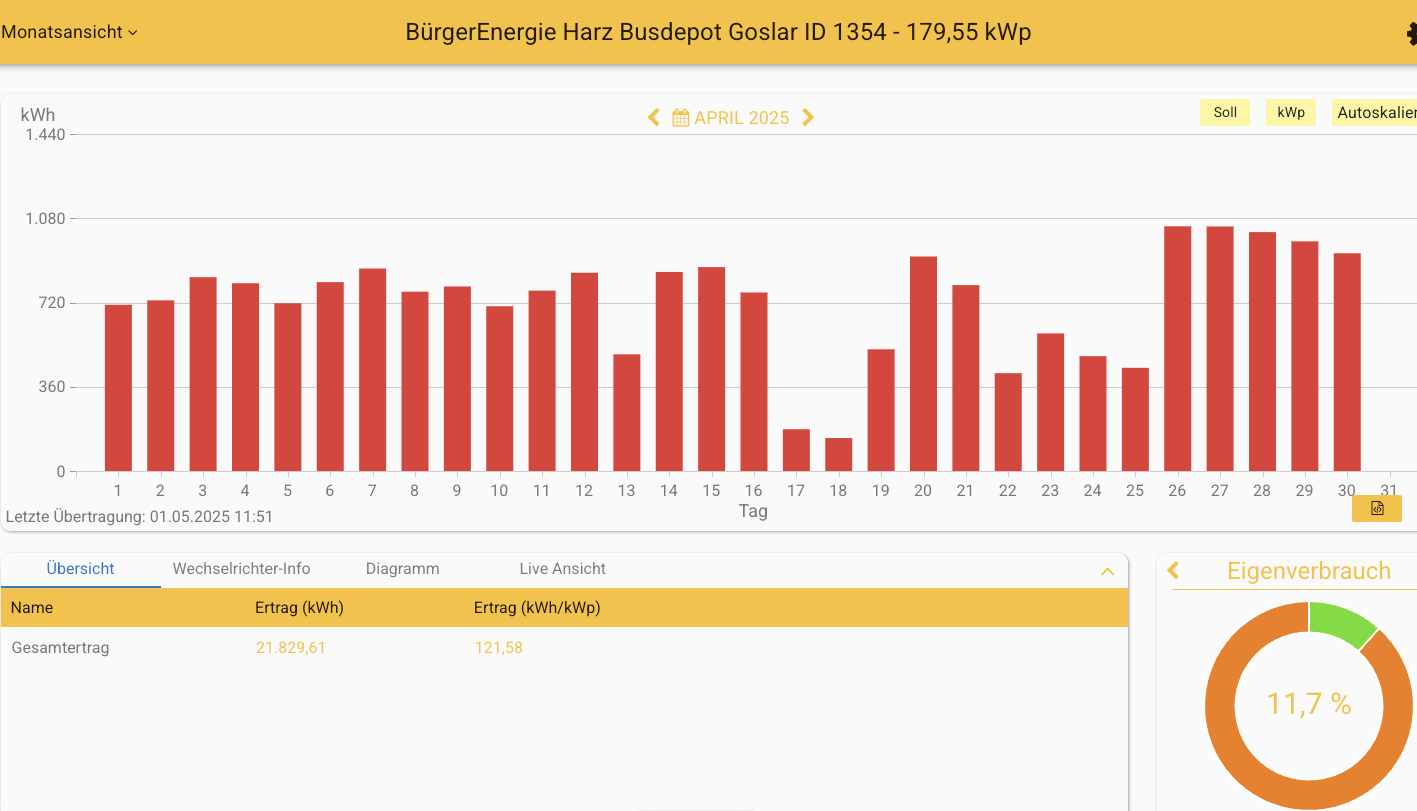The image size is (1417, 811).
Task: Click the short red bar for day 18
Action: [838, 455]
